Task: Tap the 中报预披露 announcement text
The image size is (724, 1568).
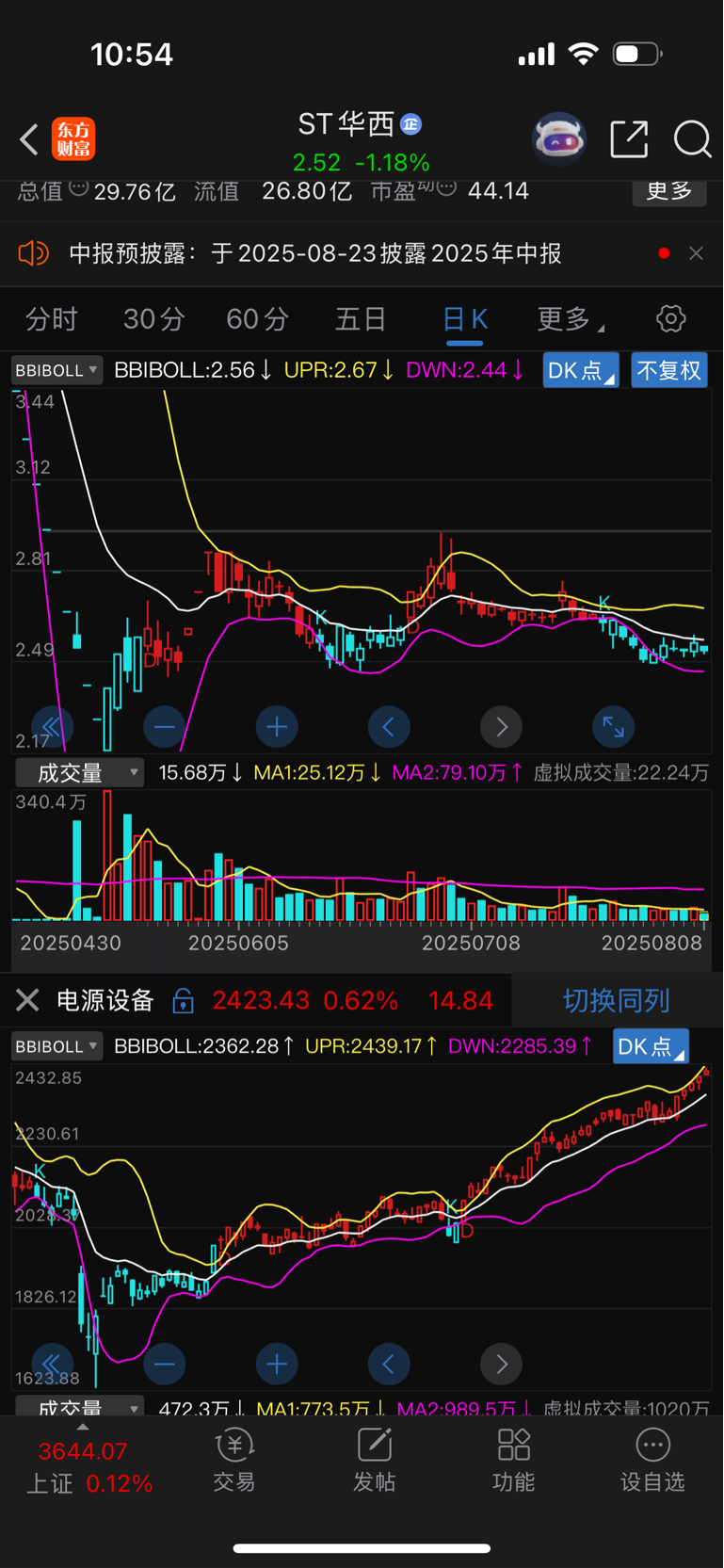Action: pyautogui.click(x=315, y=253)
